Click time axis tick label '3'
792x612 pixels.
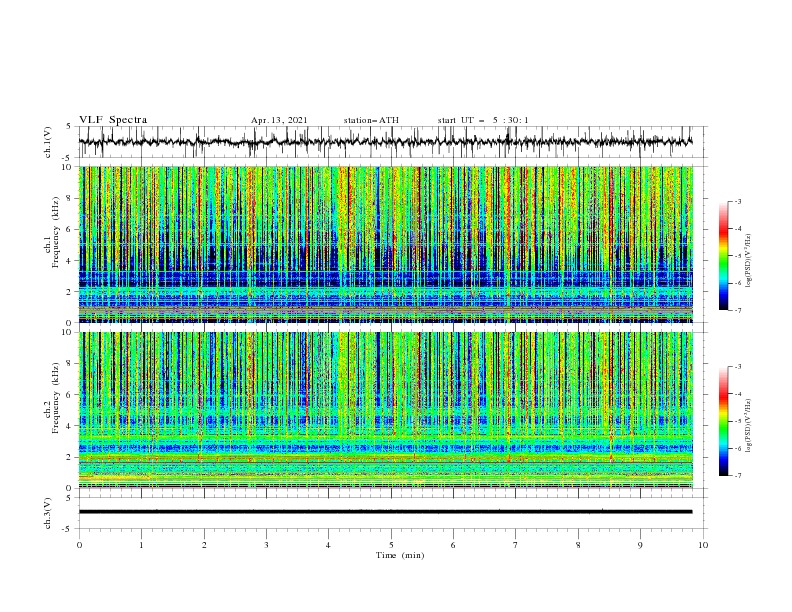coord(266,545)
